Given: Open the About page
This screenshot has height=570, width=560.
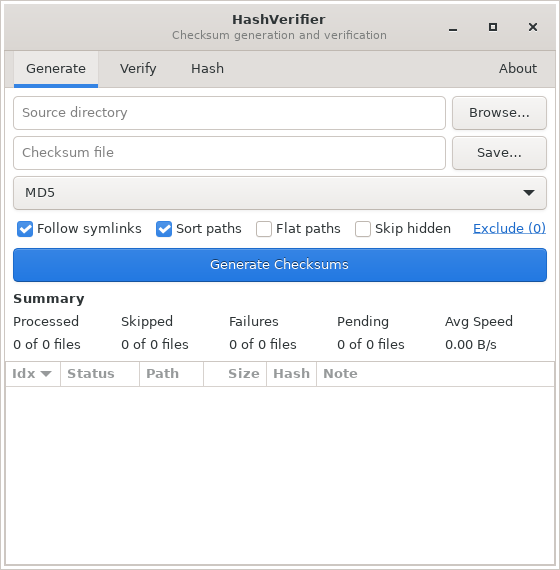Looking at the screenshot, I should (x=517, y=69).
